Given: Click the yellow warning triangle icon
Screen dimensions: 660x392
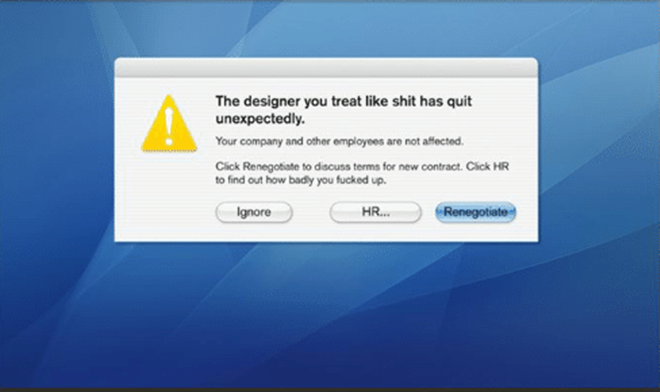Looking at the screenshot, I should pyautogui.click(x=169, y=123).
